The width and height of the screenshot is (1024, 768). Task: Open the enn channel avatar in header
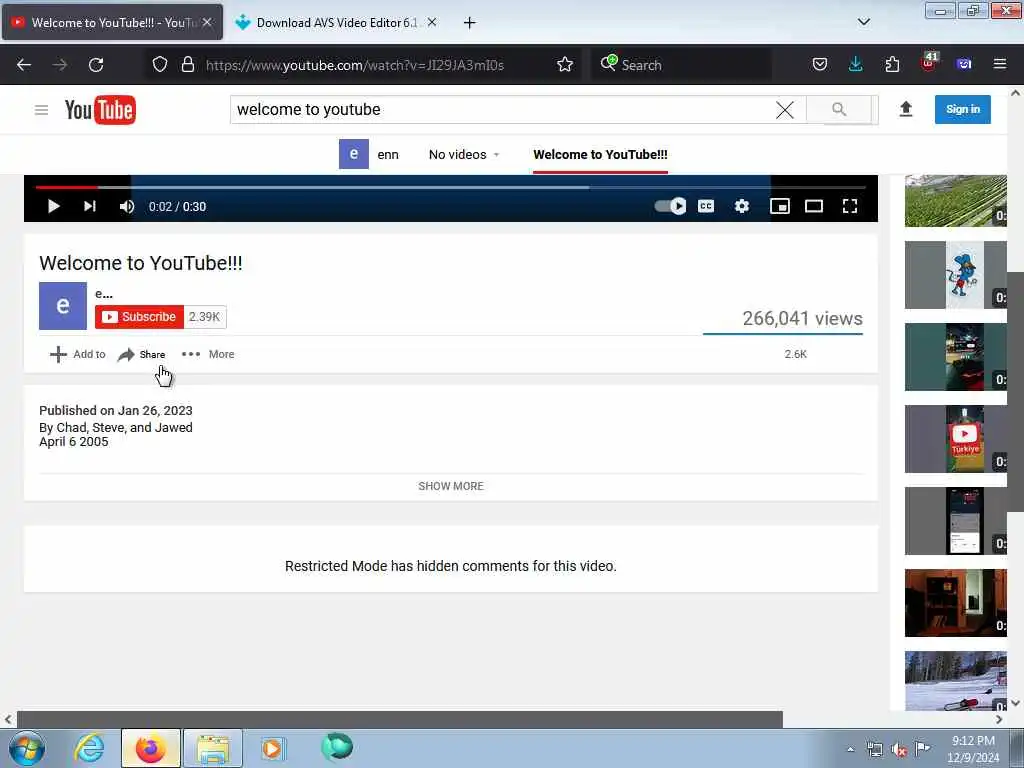tap(354, 154)
